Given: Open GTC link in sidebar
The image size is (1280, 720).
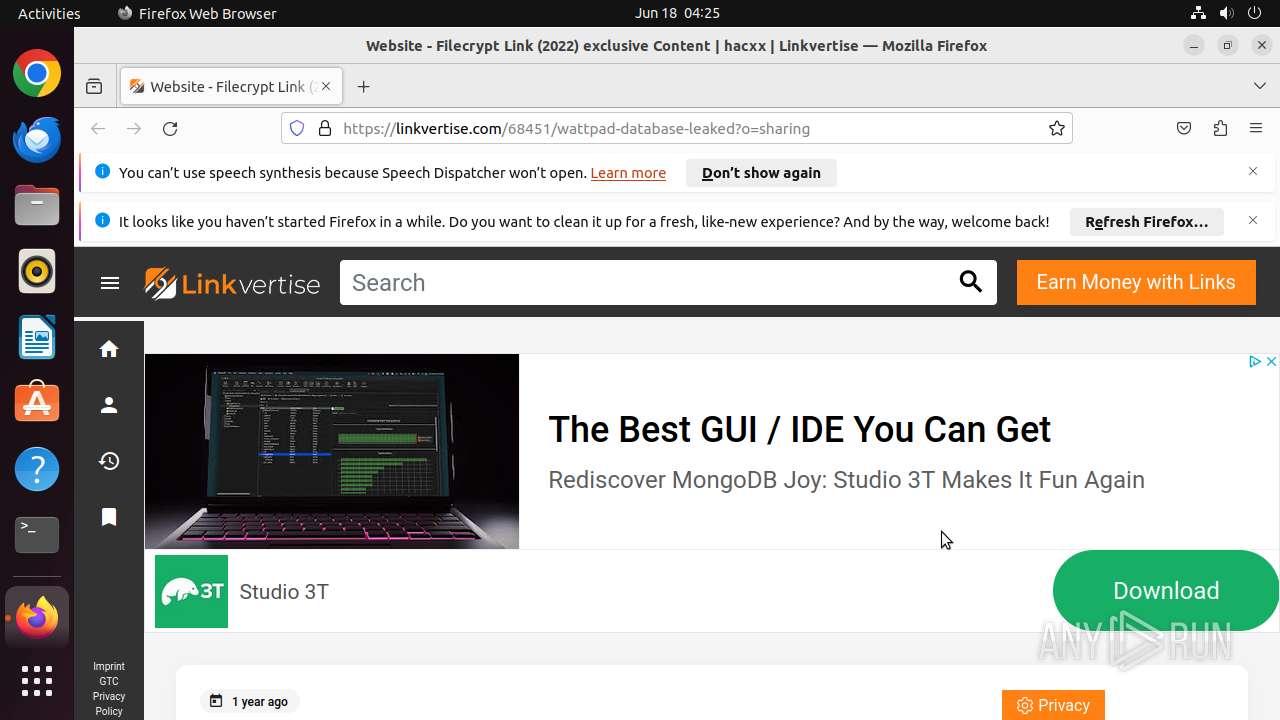Looking at the screenshot, I should pyautogui.click(x=109, y=681).
